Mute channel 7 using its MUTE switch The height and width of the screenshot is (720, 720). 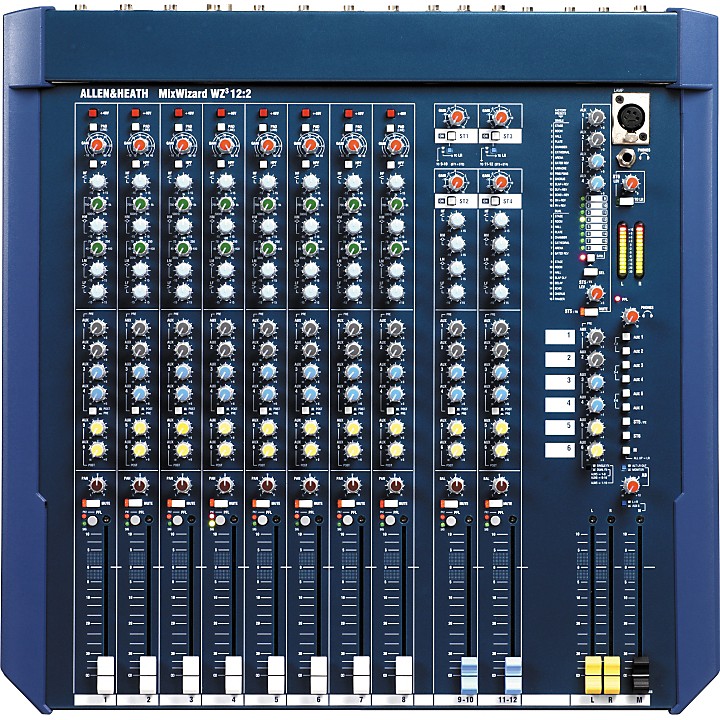click(x=347, y=504)
